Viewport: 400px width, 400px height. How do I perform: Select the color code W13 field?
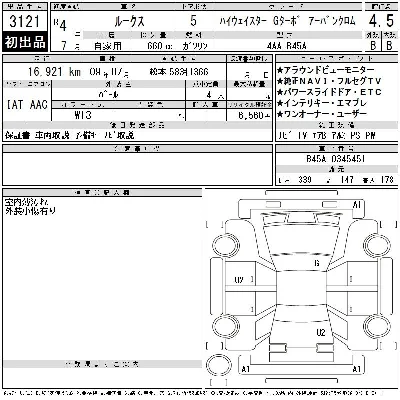[83, 115]
